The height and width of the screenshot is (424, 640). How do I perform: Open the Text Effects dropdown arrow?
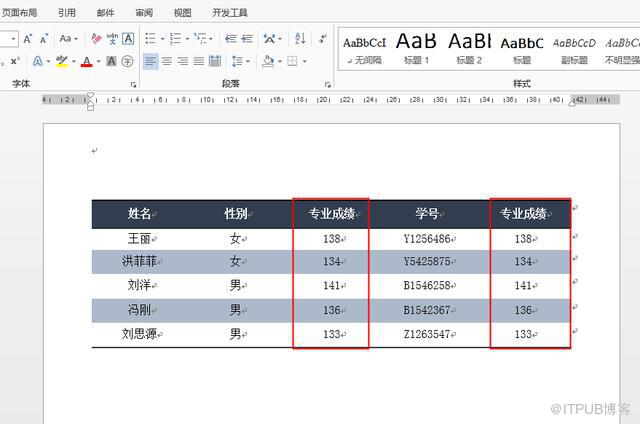[x=49, y=62]
